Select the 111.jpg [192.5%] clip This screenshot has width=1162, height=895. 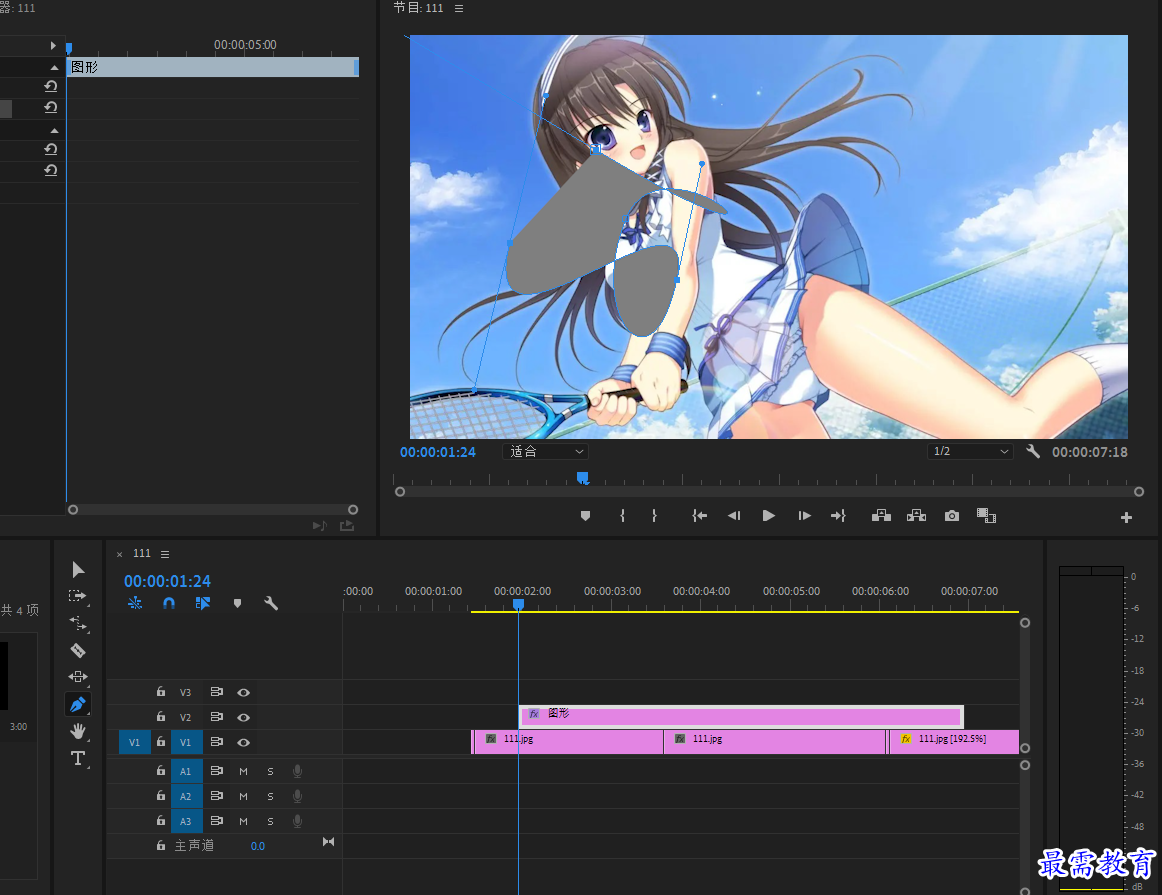954,742
